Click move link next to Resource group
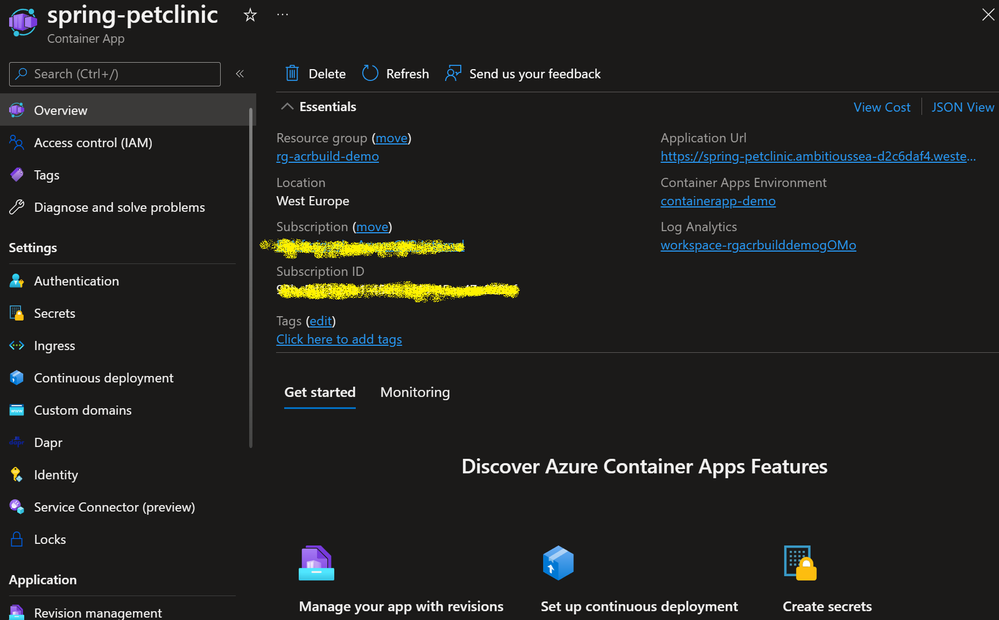999x620 pixels. 391,138
